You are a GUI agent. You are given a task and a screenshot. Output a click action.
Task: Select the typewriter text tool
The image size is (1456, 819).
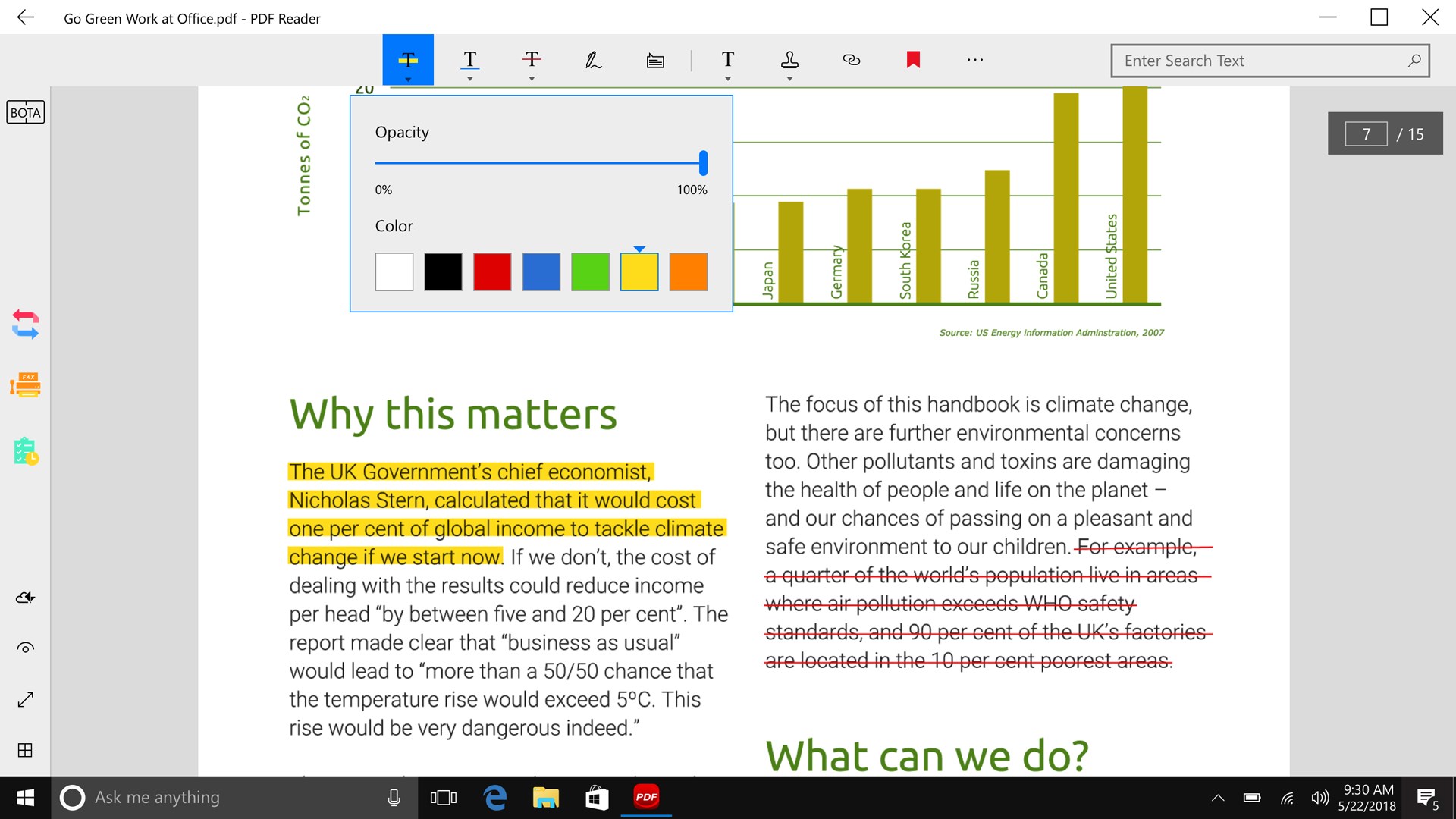pos(727,60)
